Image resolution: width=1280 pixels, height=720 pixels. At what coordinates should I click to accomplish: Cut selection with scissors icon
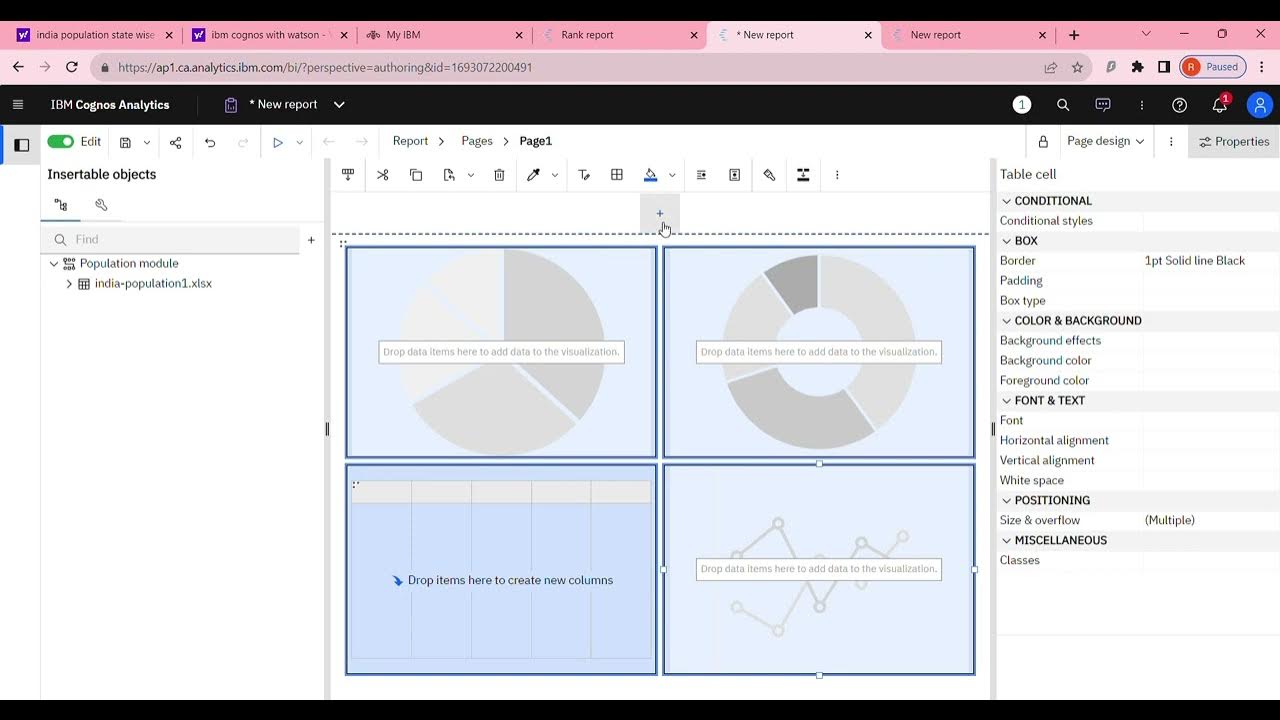[x=382, y=175]
